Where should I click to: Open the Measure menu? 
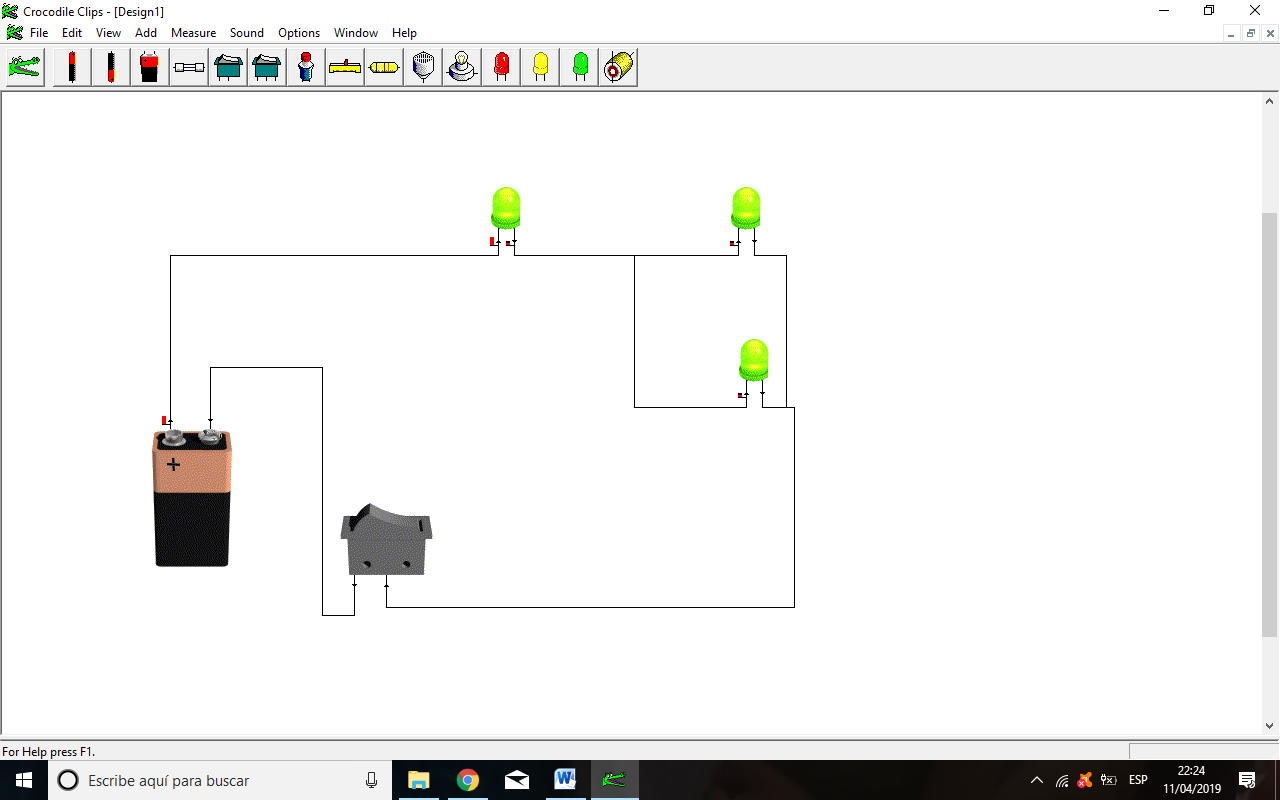193,32
